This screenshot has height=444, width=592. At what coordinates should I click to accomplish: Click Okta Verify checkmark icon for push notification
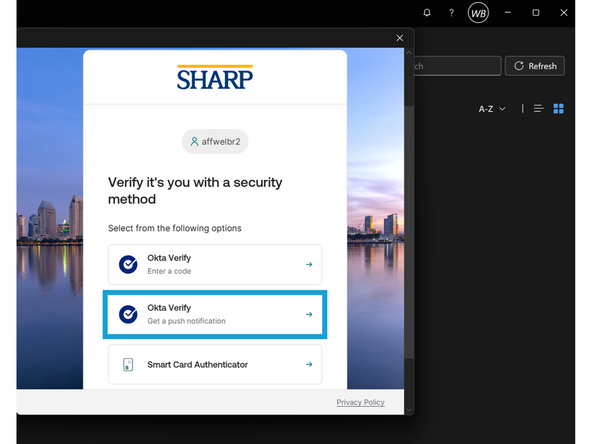click(128, 314)
